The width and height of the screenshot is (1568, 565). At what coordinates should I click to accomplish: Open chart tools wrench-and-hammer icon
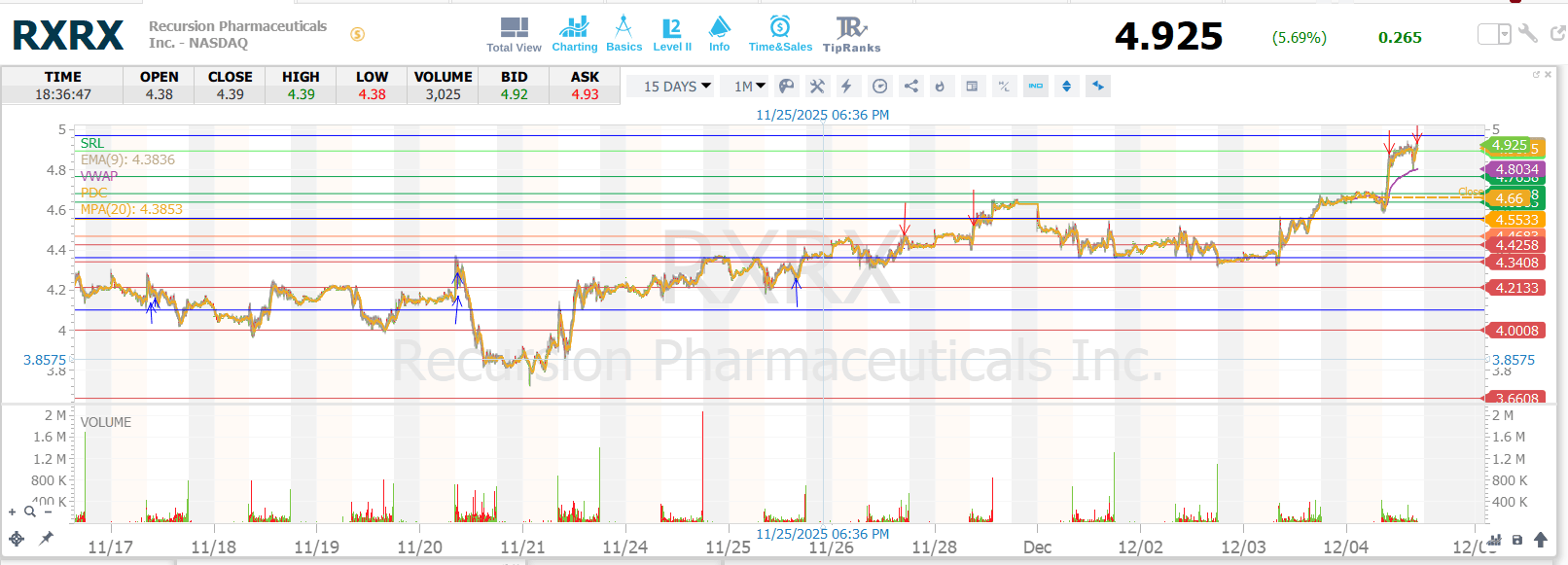(x=817, y=87)
